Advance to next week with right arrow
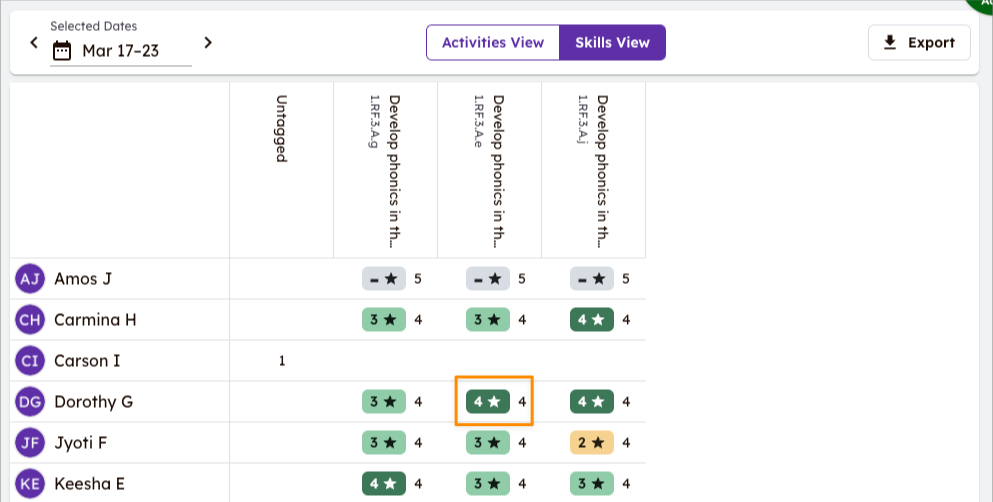Viewport: 993px width, 502px height. point(208,43)
